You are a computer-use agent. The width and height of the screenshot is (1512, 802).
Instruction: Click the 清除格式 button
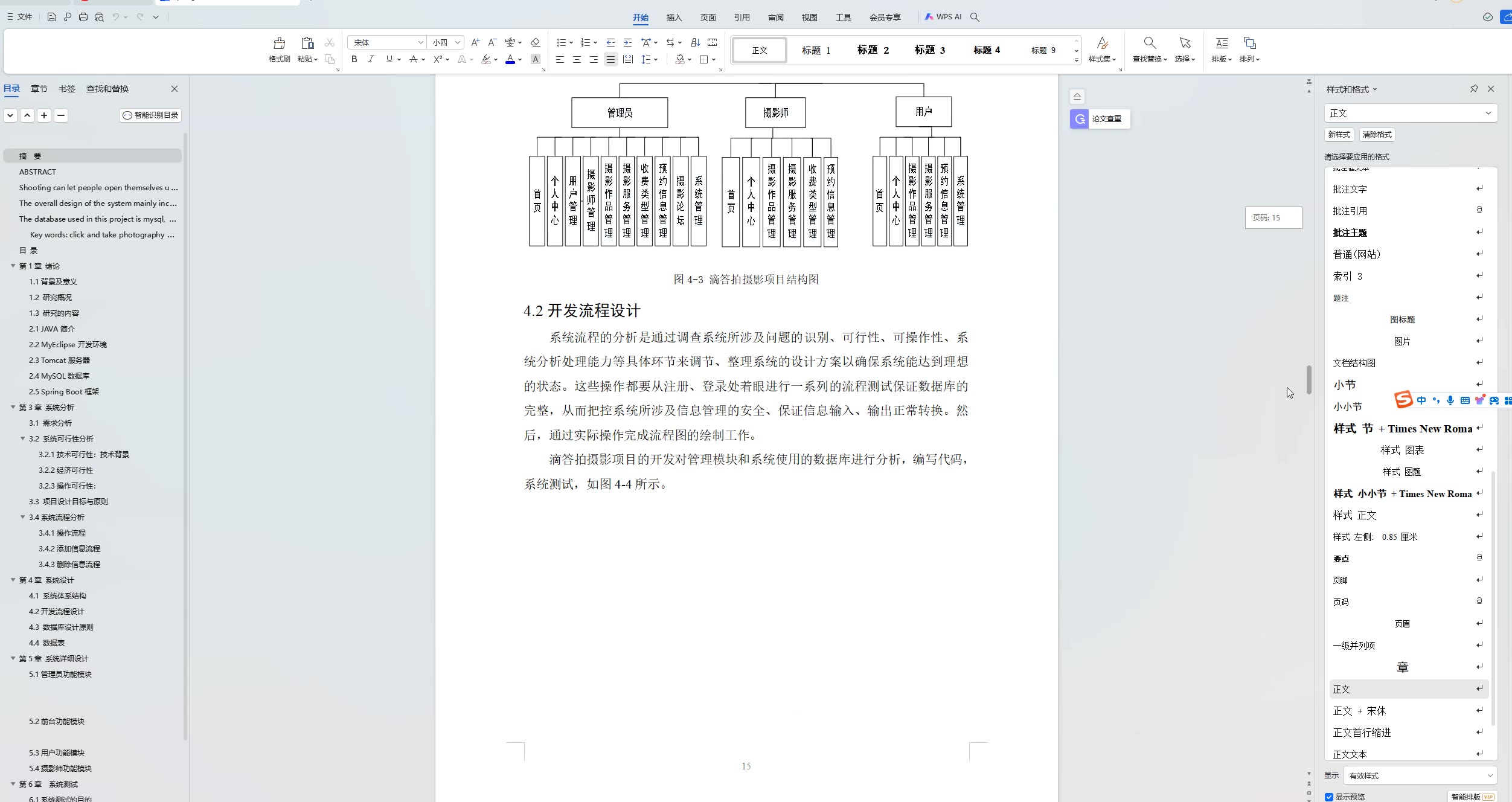click(x=1377, y=135)
